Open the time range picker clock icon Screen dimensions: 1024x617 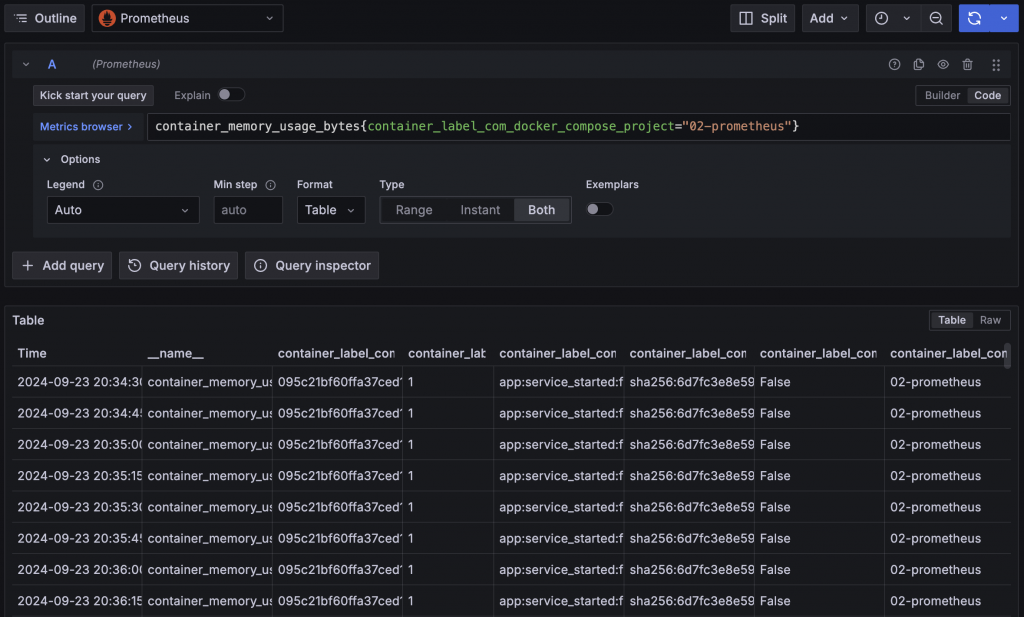(881, 18)
